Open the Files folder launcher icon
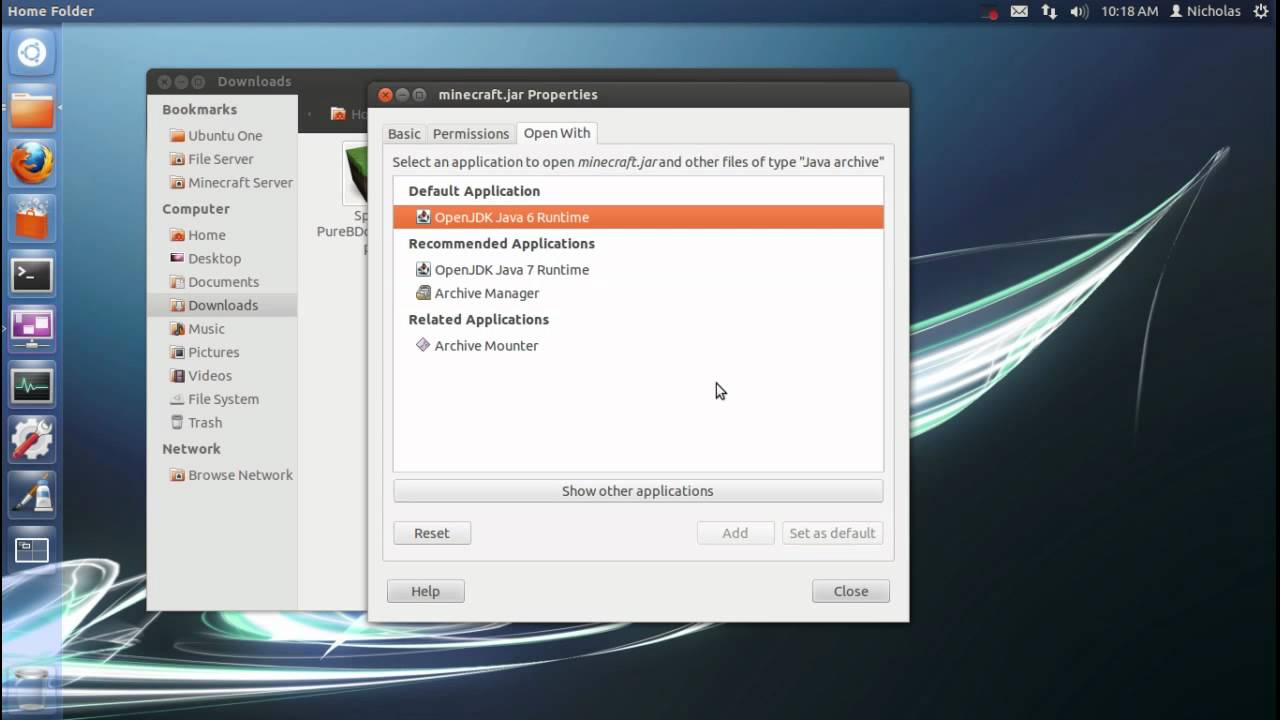The height and width of the screenshot is (720, 1280). (x=31, y=108)
